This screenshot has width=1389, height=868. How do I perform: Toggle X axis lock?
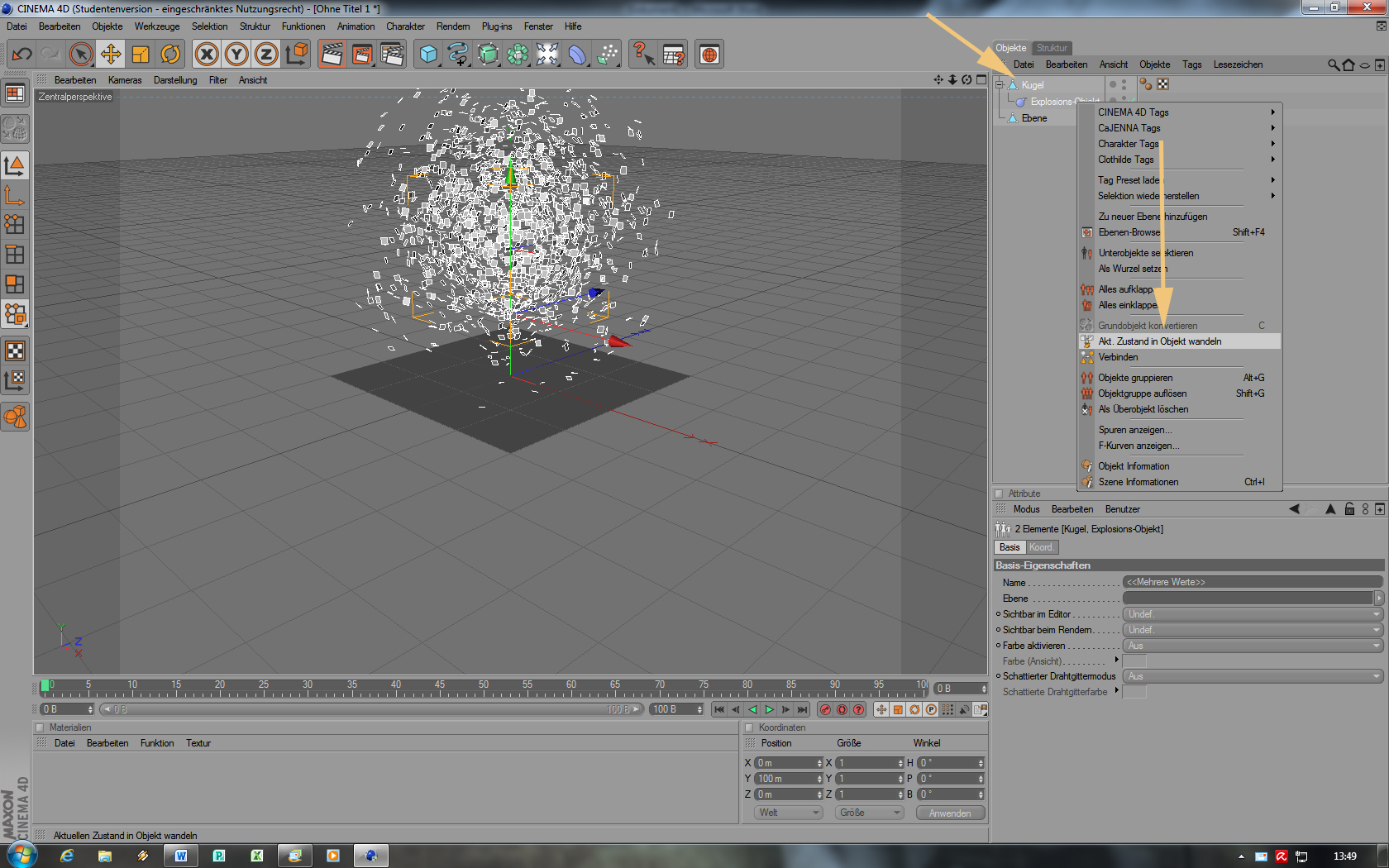(x=207, y=55)
